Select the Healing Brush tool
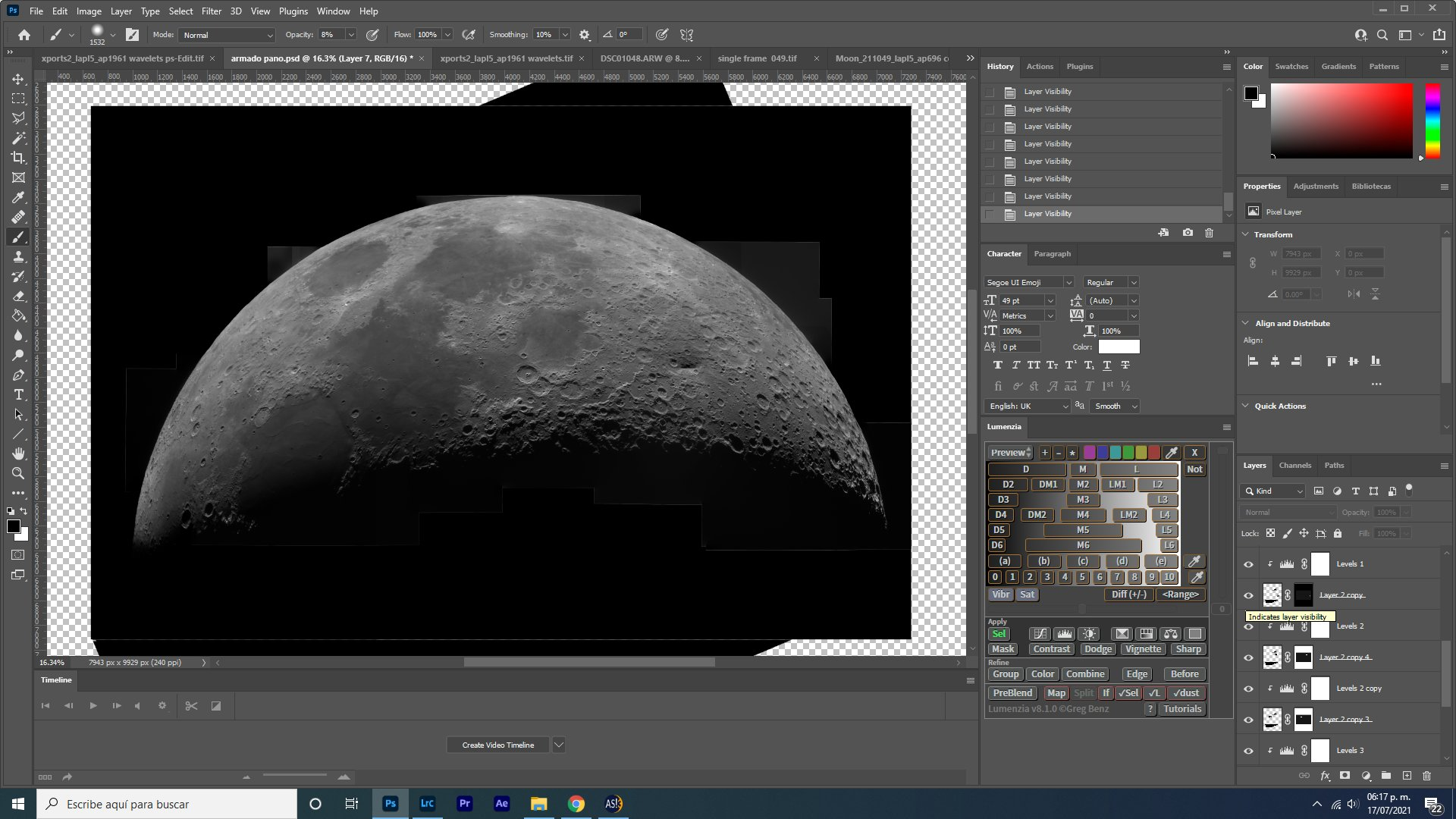Viewport: 1456px width, 819px height. click(x=18, y=217)
